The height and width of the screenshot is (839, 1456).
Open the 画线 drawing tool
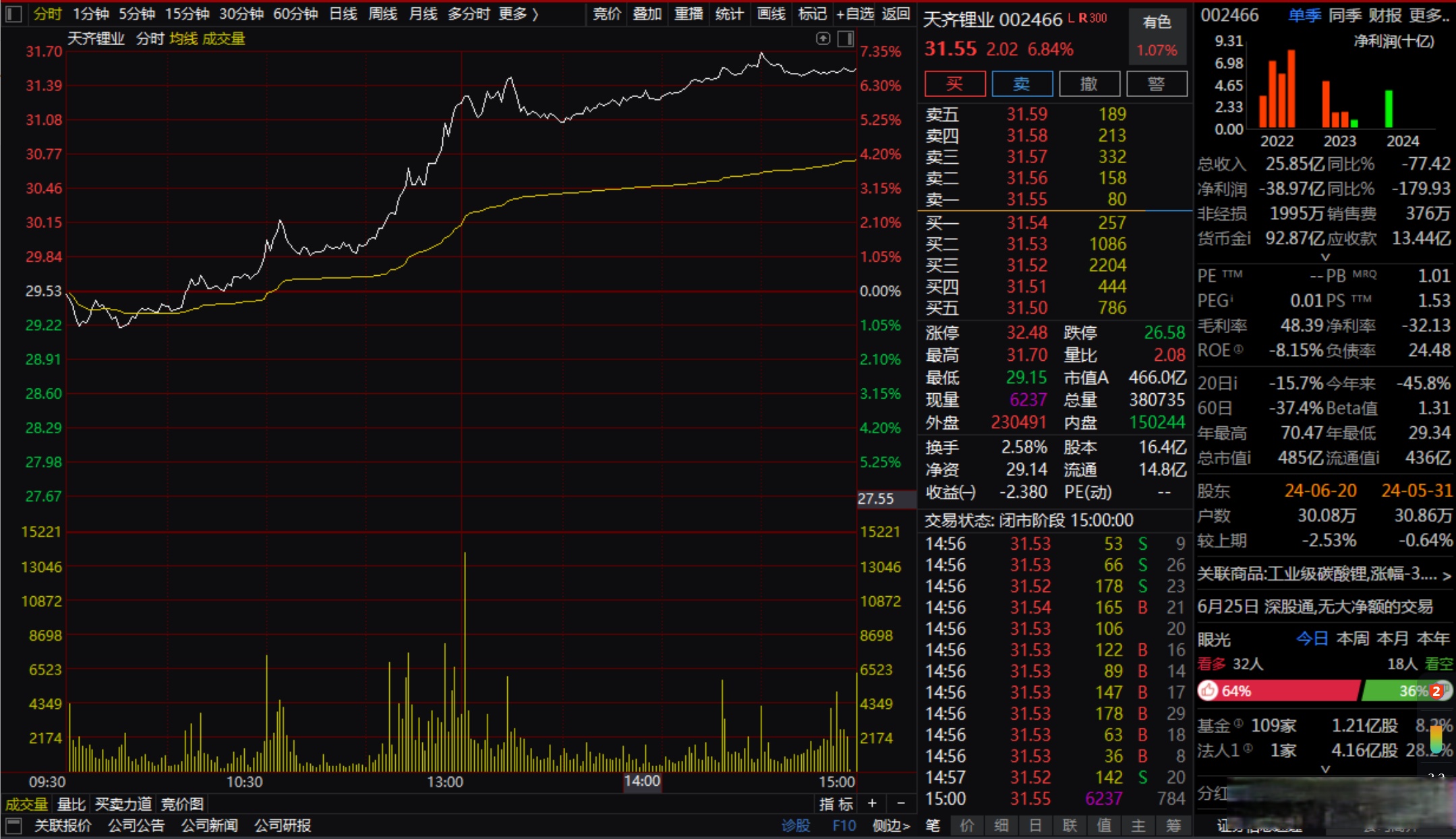point(771,13)
